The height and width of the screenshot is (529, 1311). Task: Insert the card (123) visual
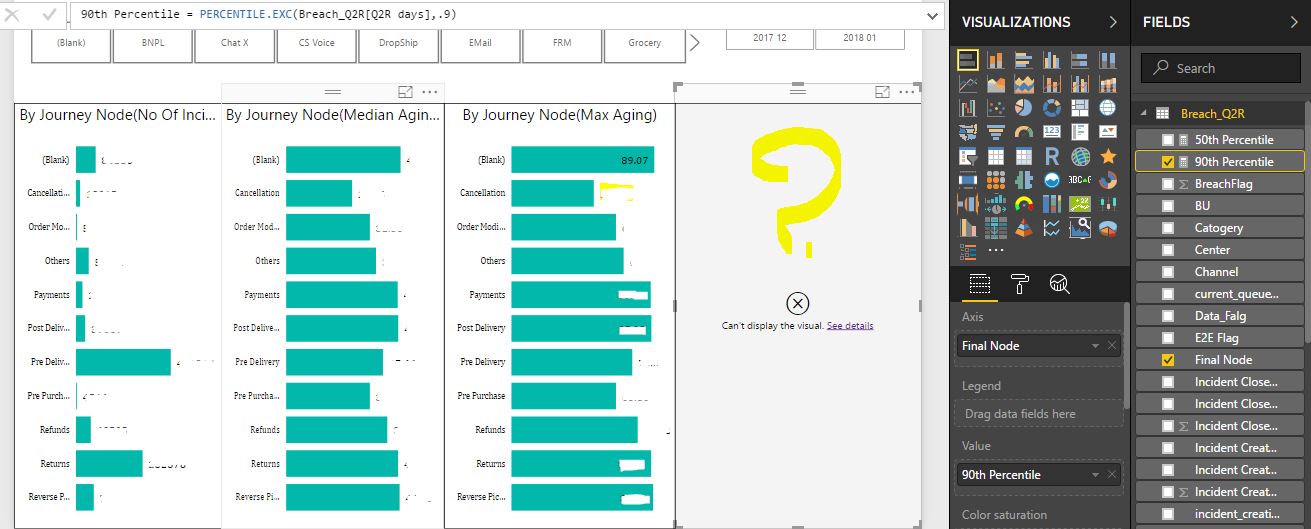(1052, 132)
